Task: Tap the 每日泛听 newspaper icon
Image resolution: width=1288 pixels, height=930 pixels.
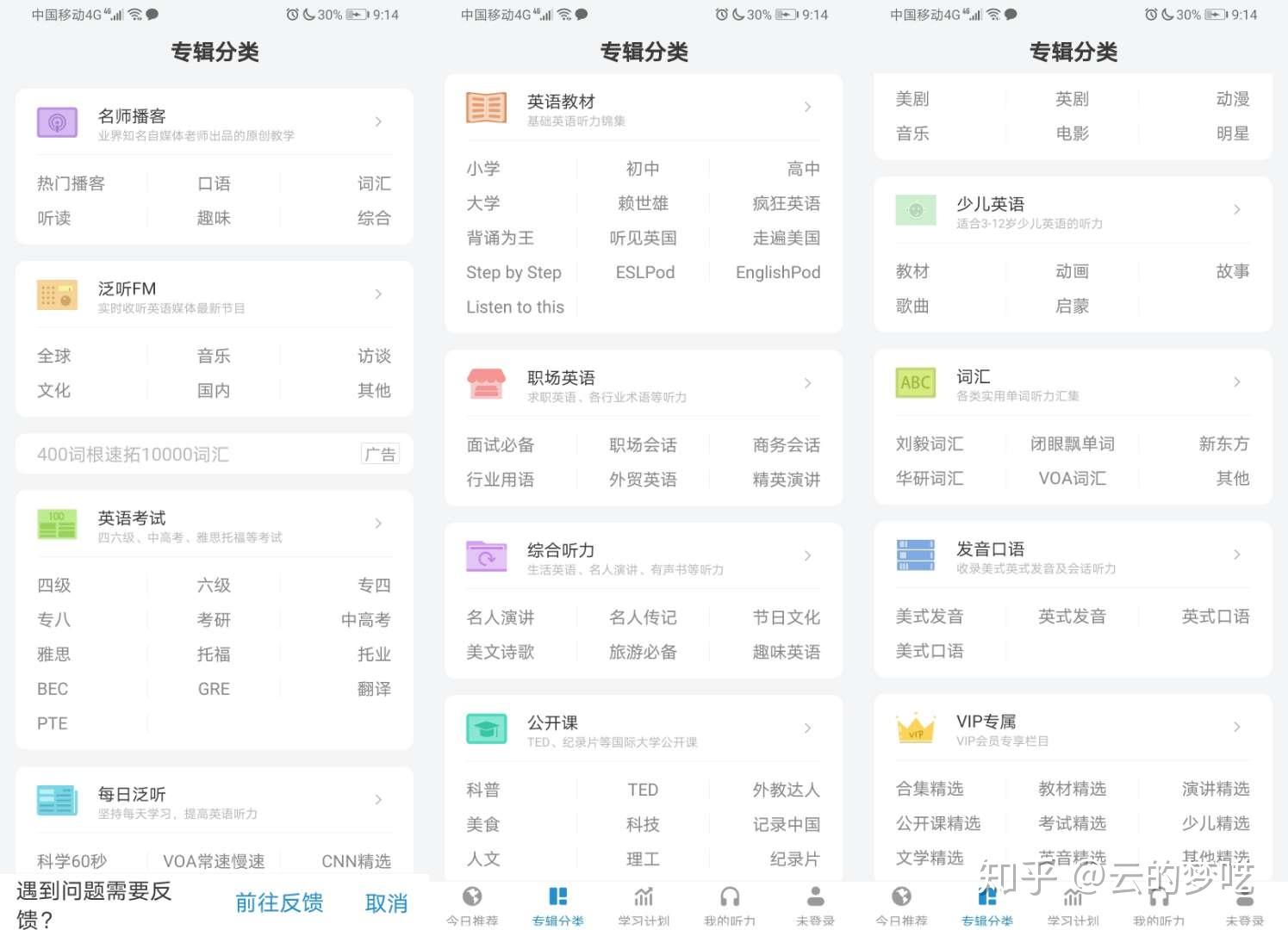Action: 56,799
